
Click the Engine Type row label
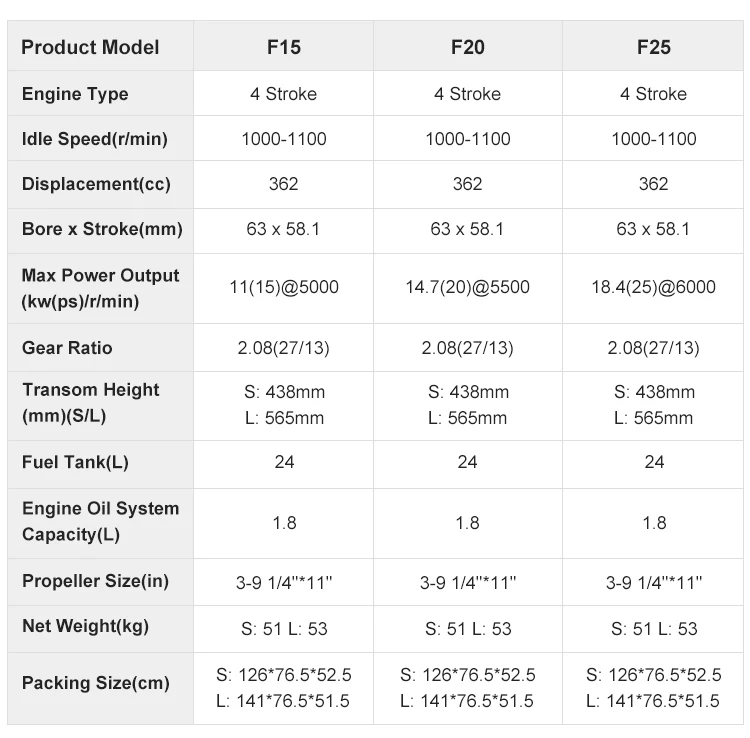coord(75,94)
